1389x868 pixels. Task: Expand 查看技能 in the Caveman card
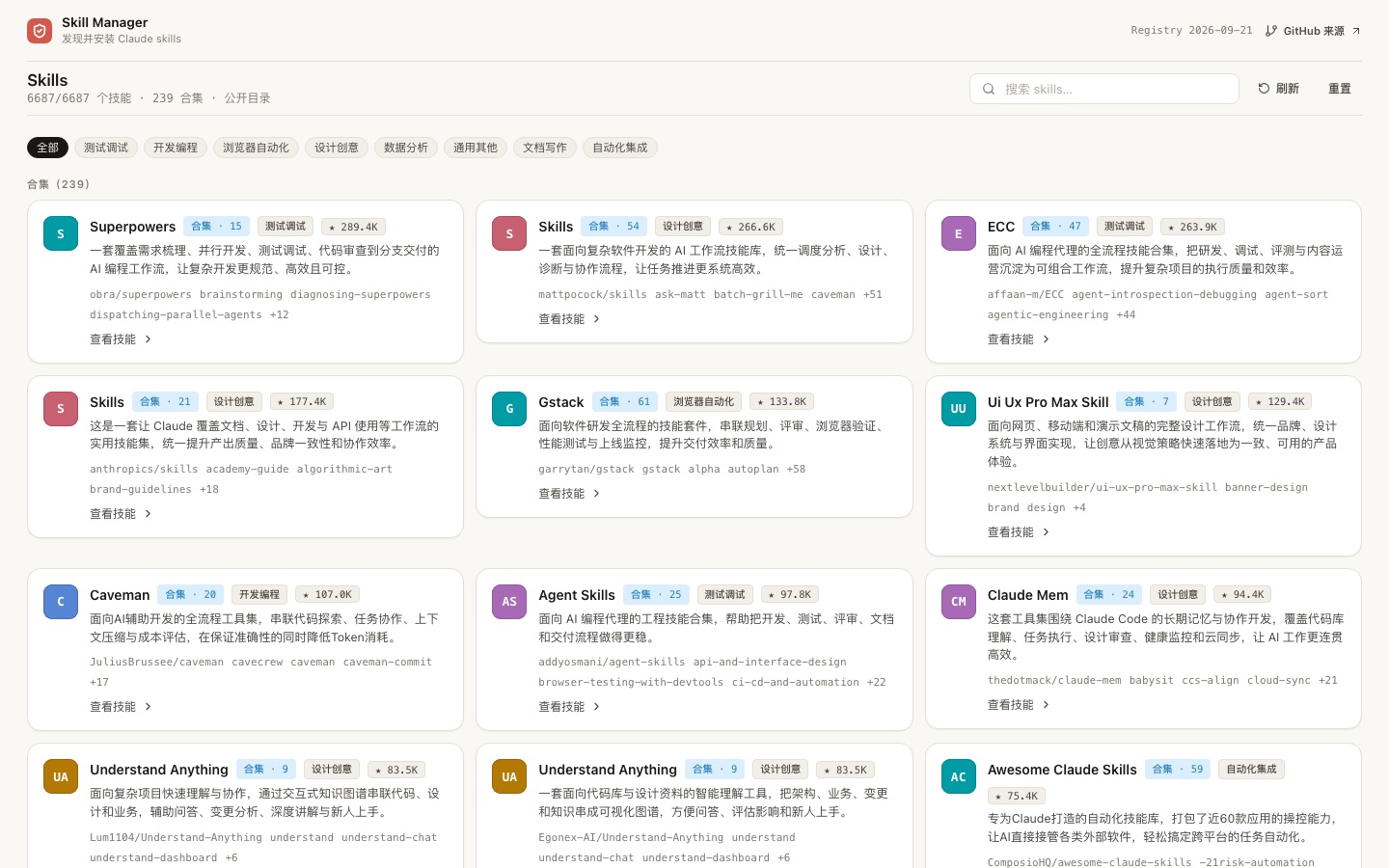click(x=121, y=707)
